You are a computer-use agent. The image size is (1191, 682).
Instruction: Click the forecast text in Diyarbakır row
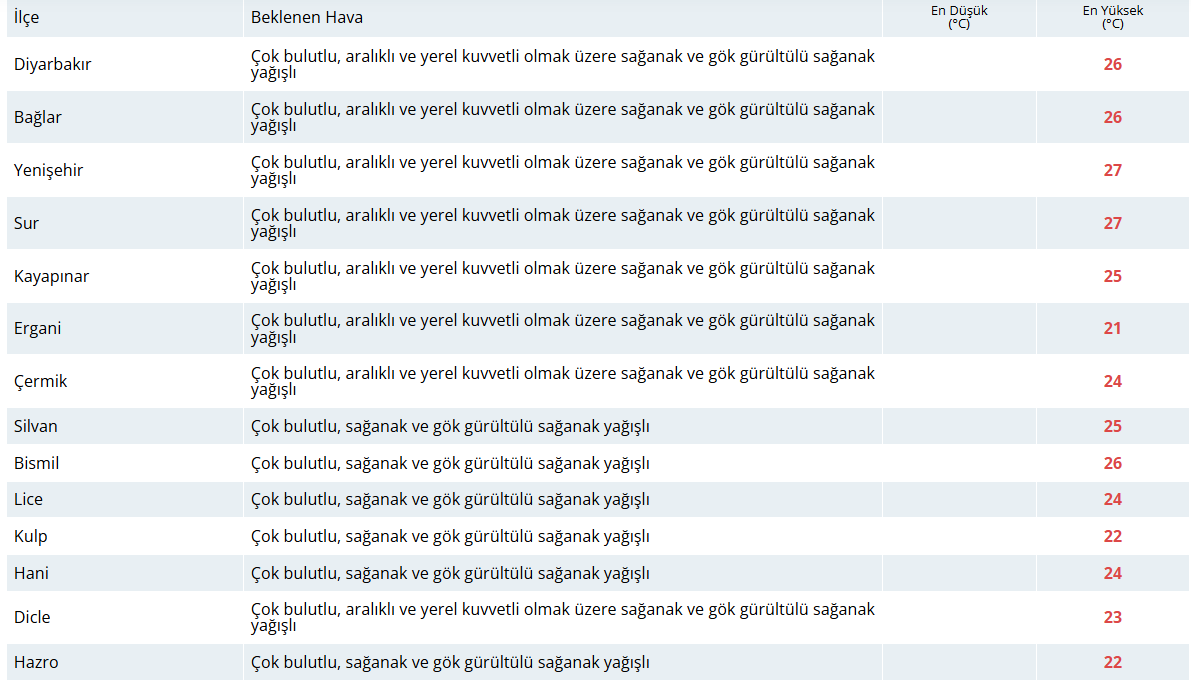[x=563, y=65]
